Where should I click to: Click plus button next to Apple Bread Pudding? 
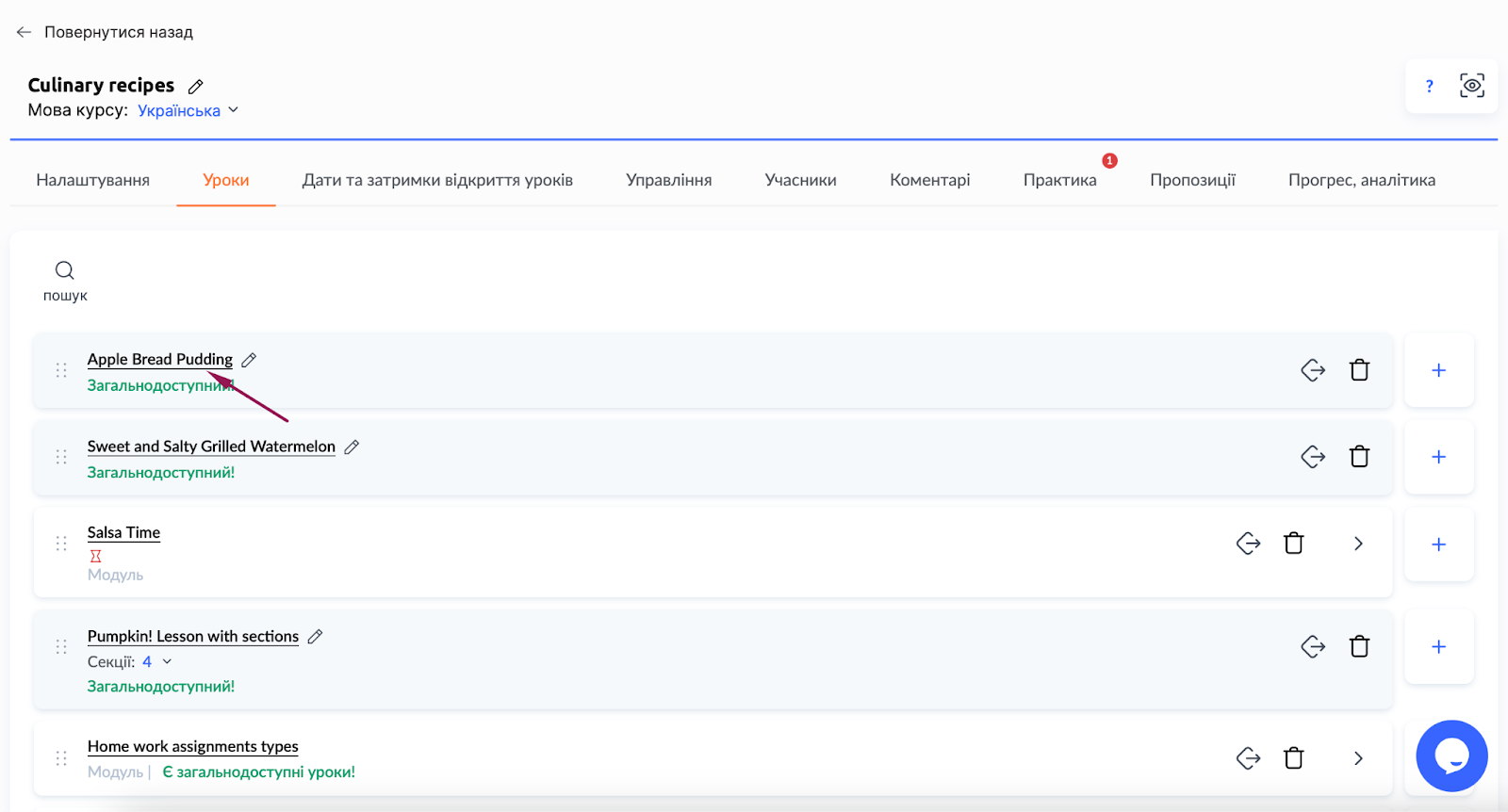[1438, 370]
